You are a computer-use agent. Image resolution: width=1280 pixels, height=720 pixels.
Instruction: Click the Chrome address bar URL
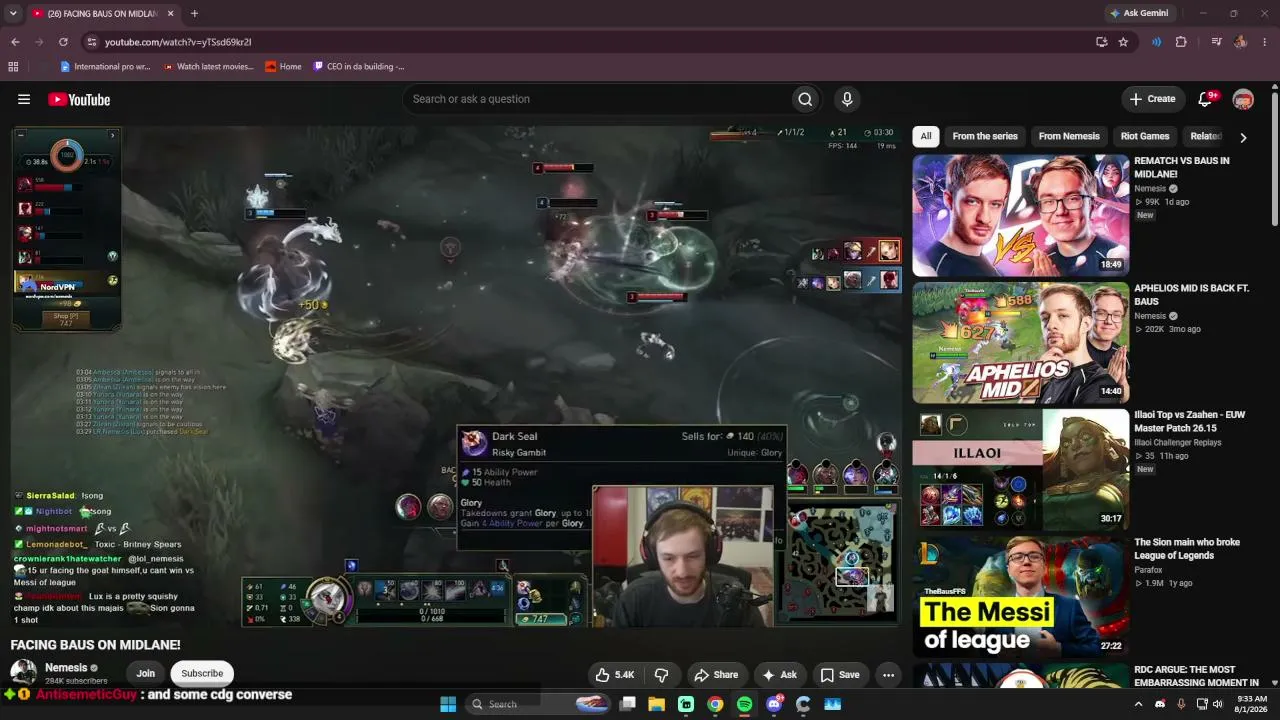178,42
